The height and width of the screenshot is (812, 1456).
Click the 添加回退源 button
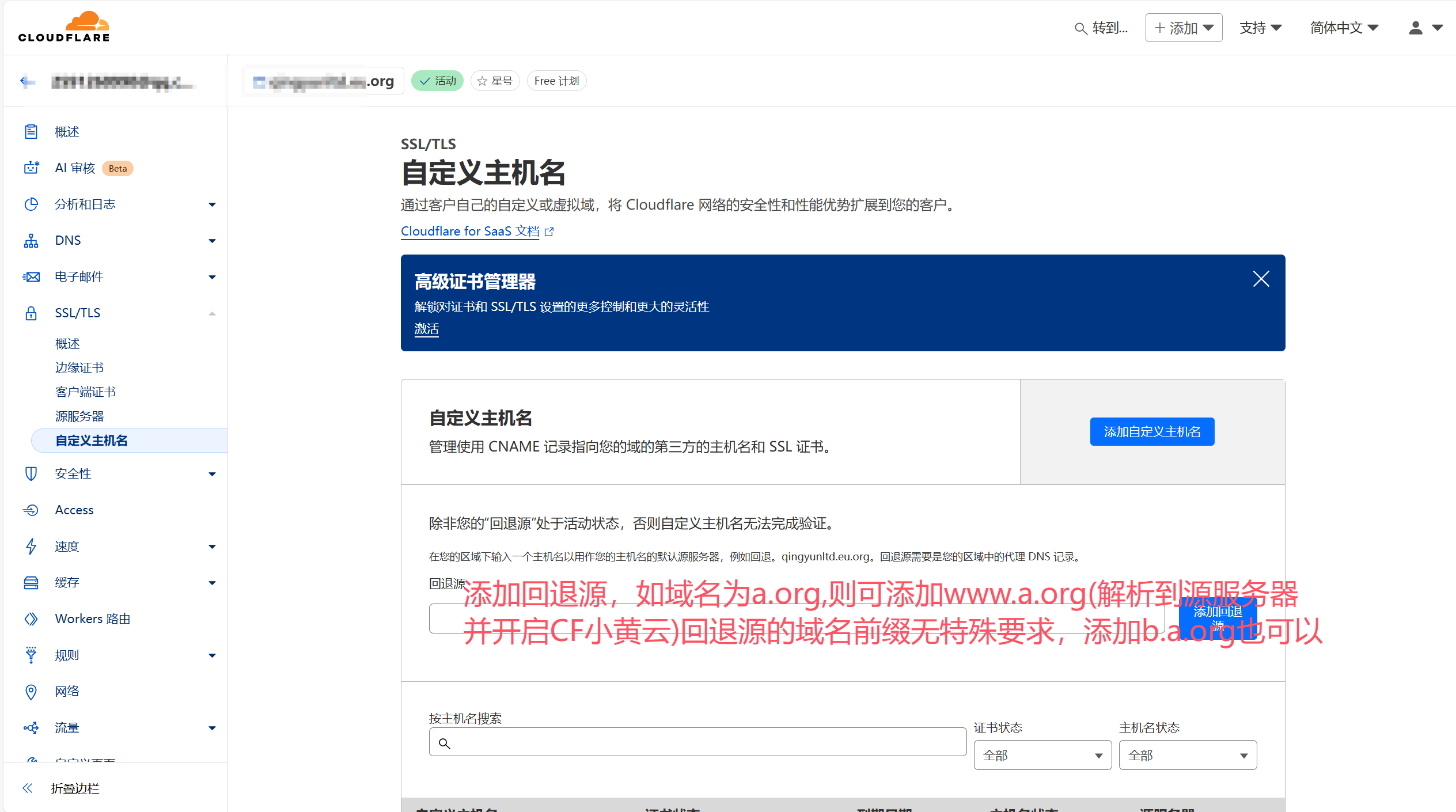click(x=1218, y=619)
